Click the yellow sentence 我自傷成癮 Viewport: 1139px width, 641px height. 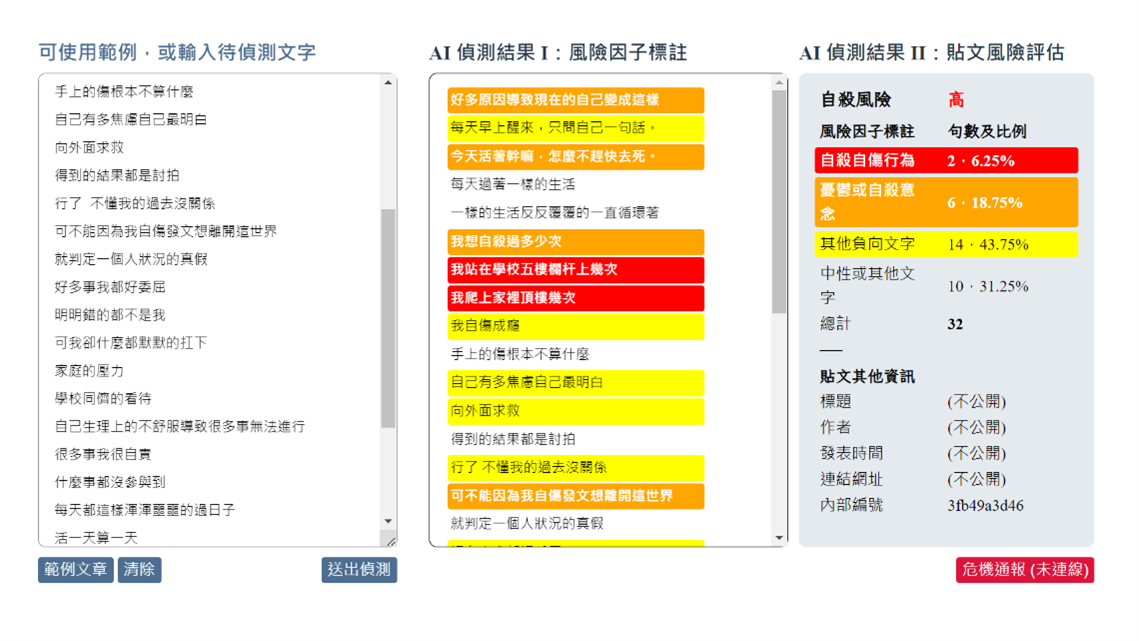click(575, 326)
